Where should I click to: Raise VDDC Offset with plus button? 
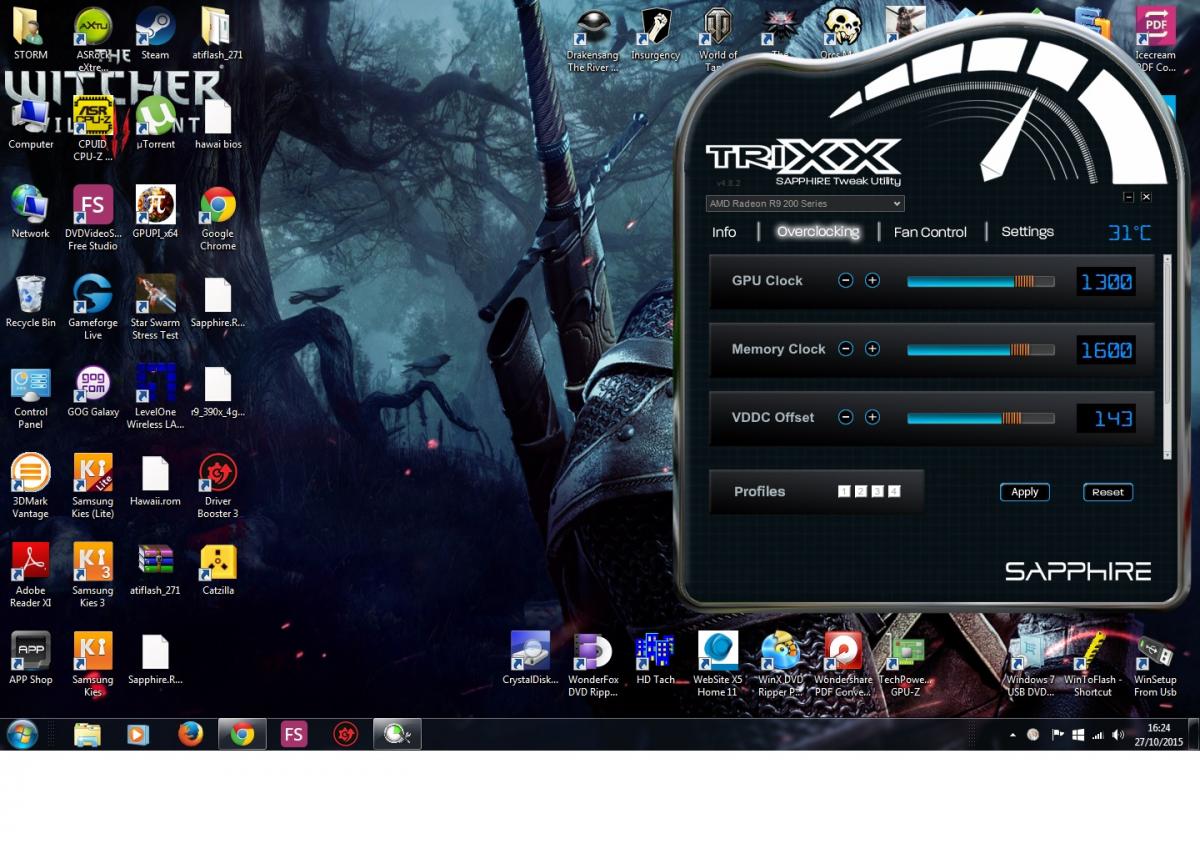pos(872,417)
